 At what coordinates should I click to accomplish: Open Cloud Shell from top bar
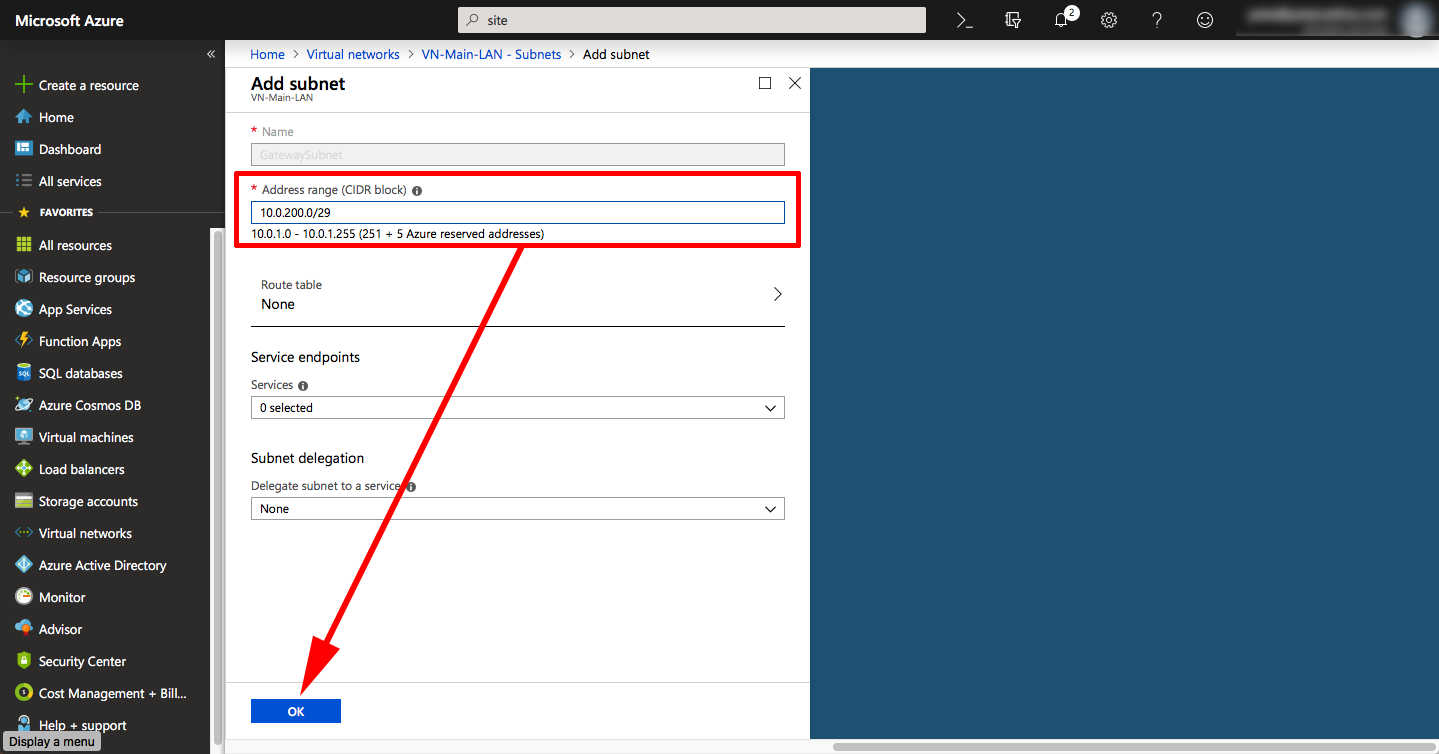964,20
